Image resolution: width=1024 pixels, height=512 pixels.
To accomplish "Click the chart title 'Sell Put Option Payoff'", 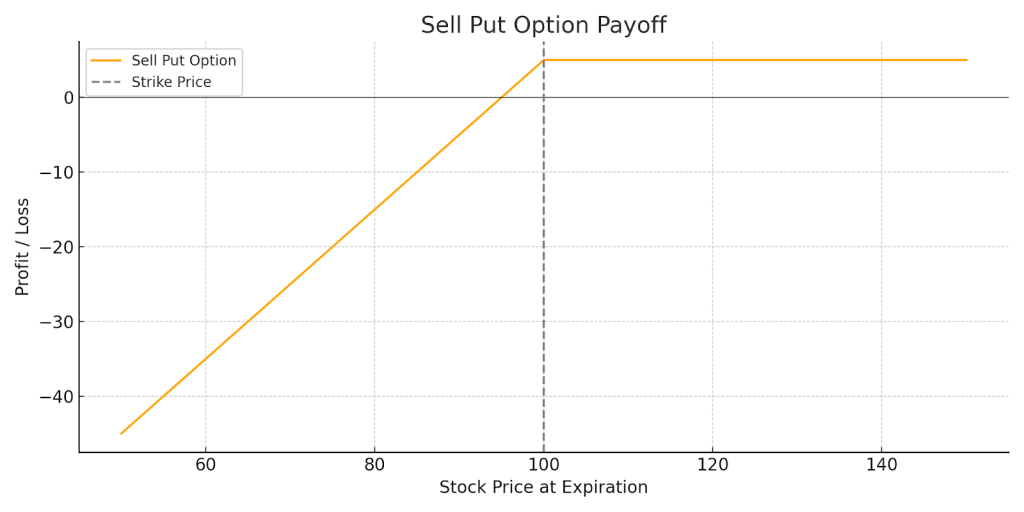I will [x=543, y=26].
